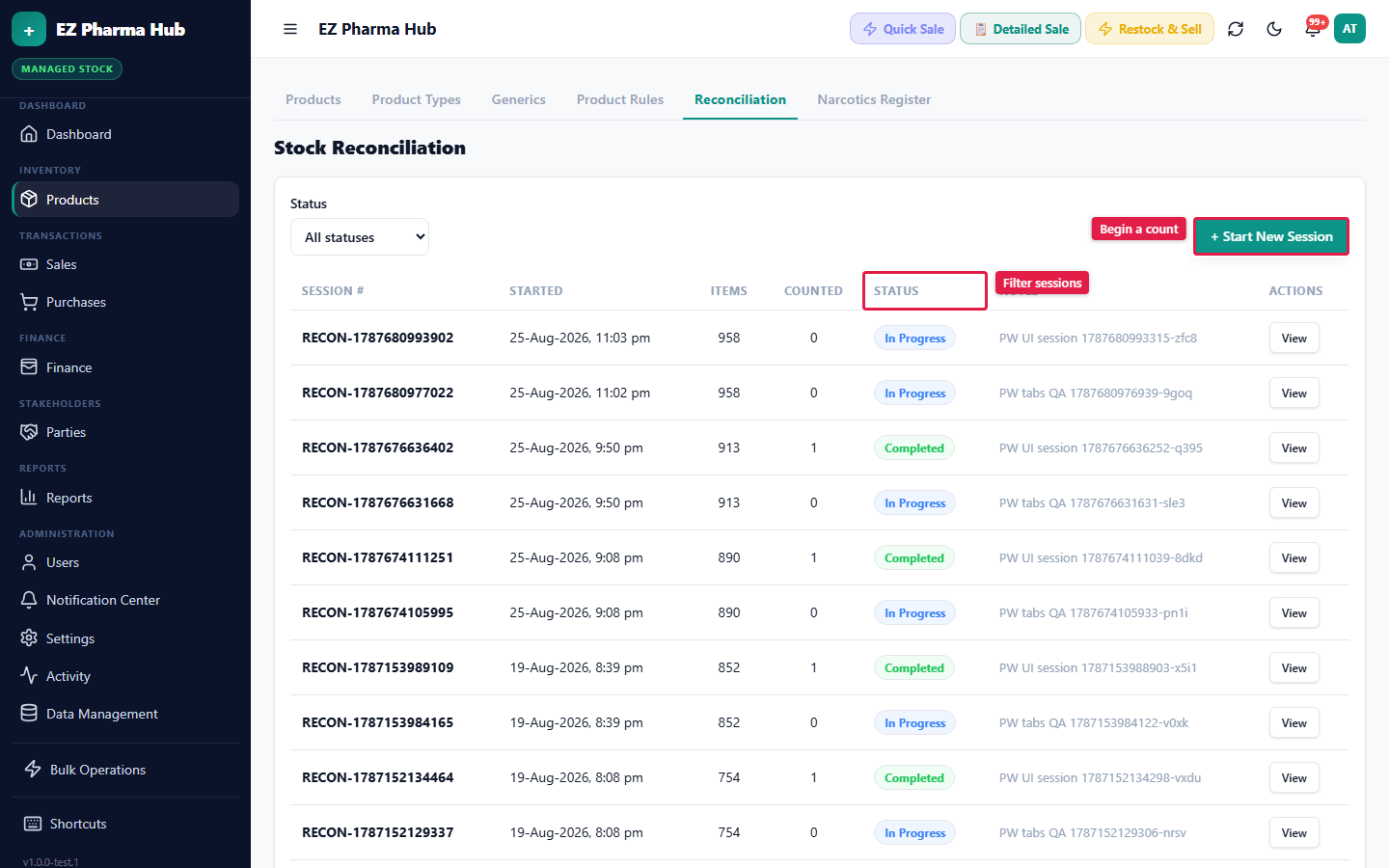Switch to the Product Types tab
Screen dimensions: 1389x868
click(417, 99)
